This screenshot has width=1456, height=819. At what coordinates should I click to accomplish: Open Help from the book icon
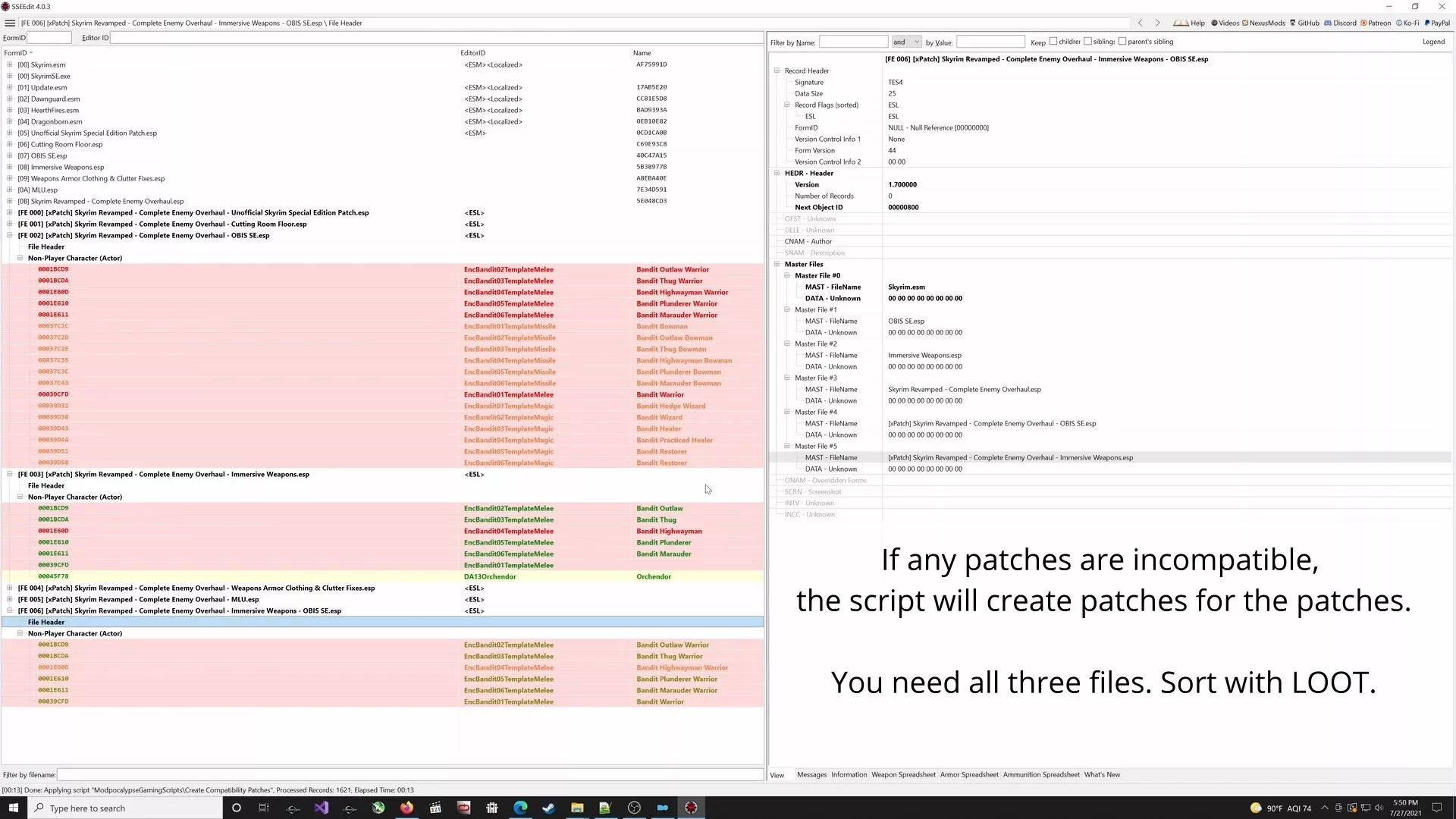click(x=1189, y=23)
